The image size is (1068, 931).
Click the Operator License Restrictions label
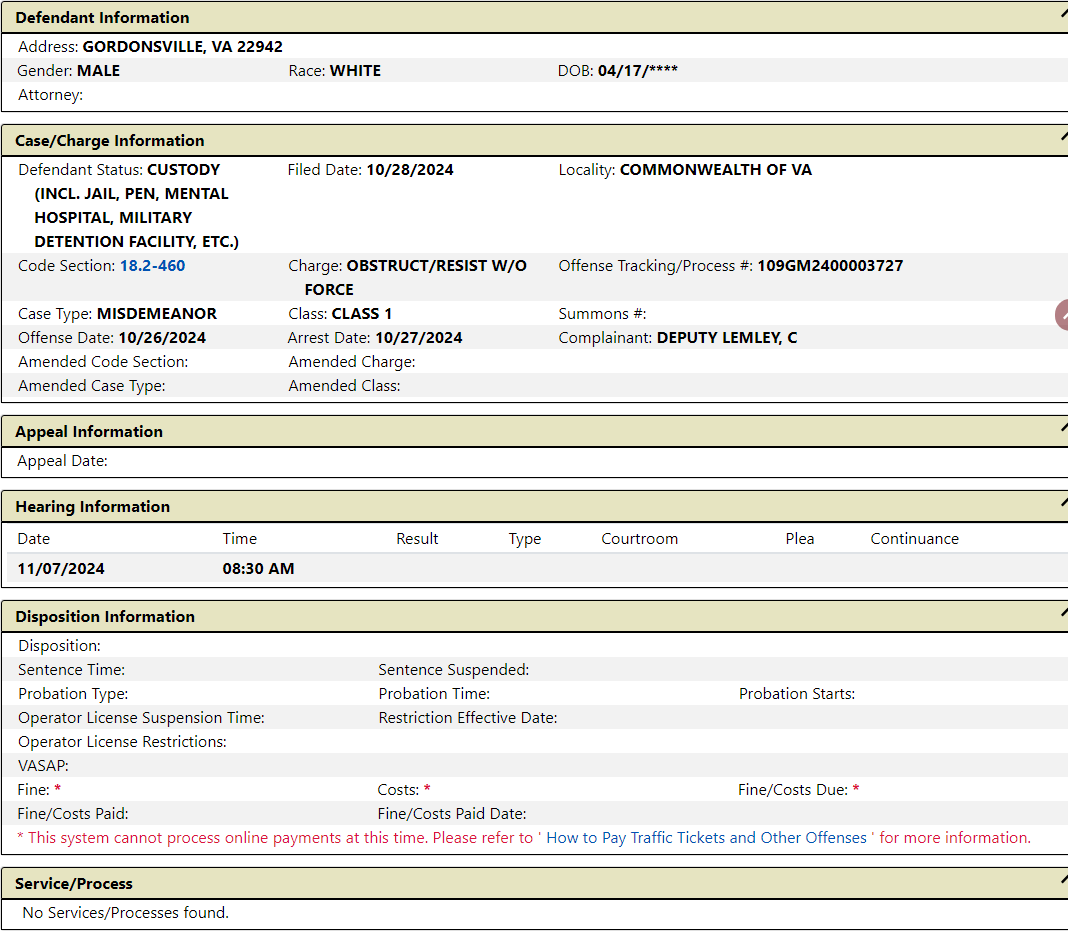point(122,742)
